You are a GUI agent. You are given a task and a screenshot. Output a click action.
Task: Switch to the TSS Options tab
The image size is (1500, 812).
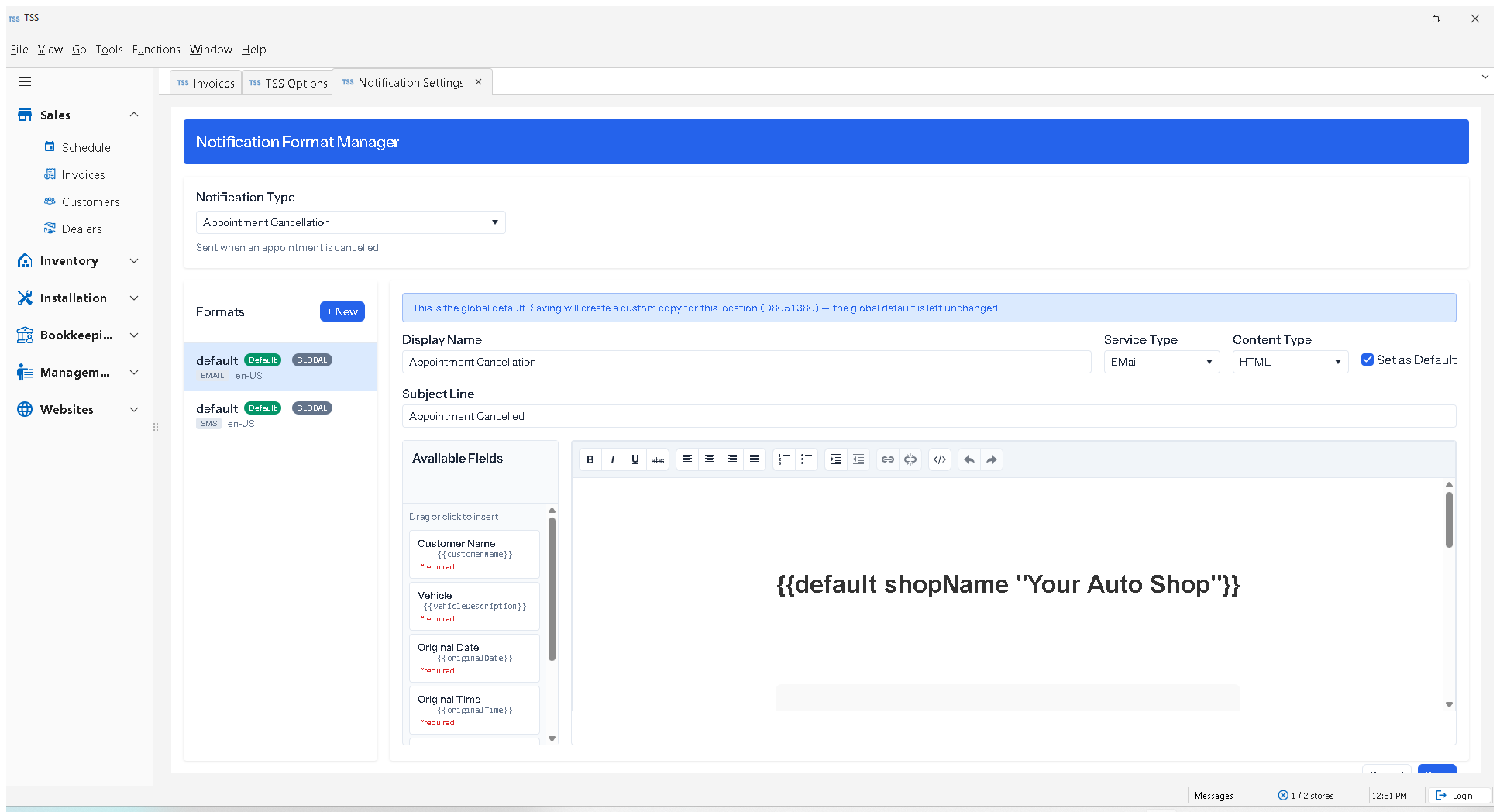pyautogui.click(x=287, y=83)
